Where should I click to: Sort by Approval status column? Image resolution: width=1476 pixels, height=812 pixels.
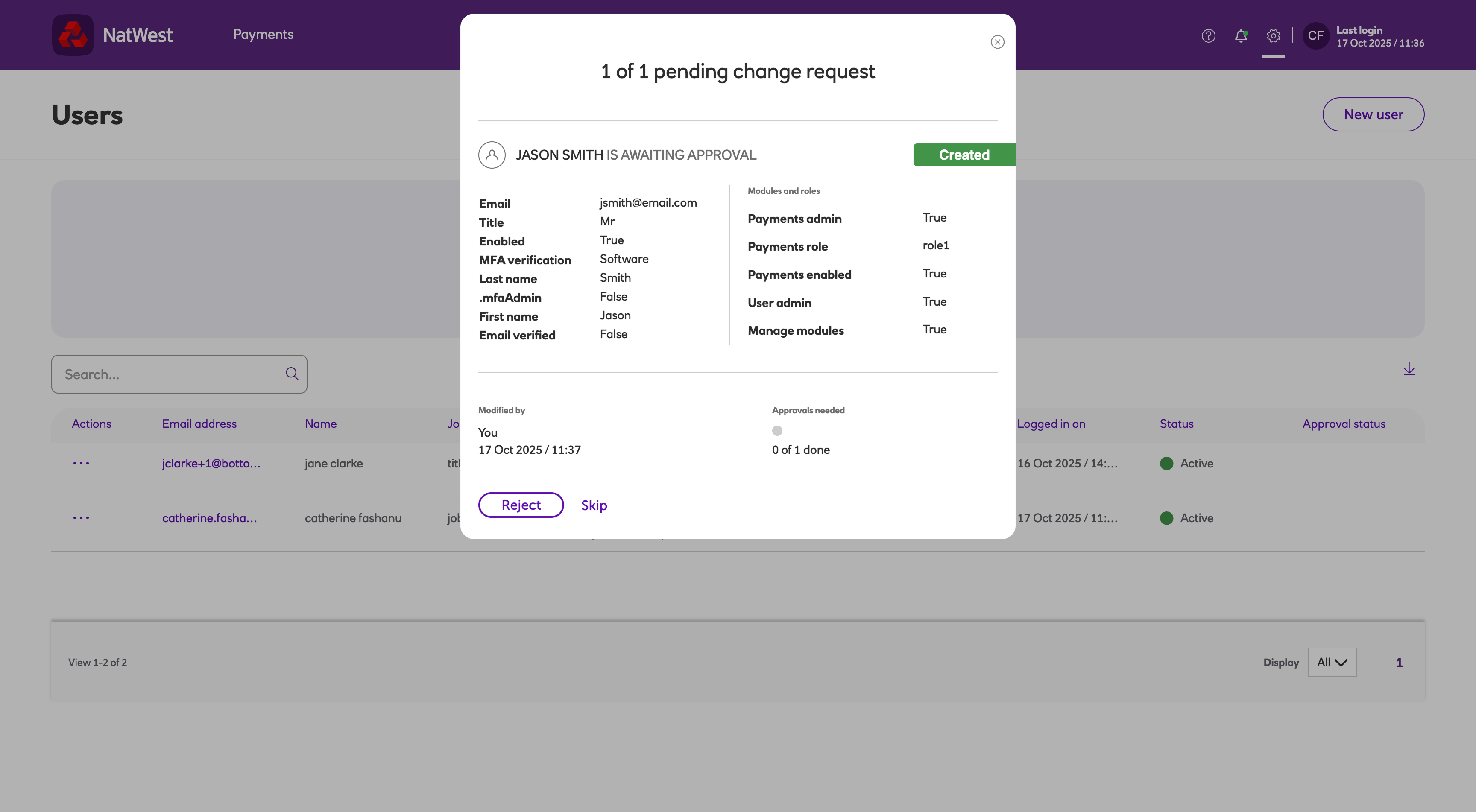click(x=1343, y=424)
